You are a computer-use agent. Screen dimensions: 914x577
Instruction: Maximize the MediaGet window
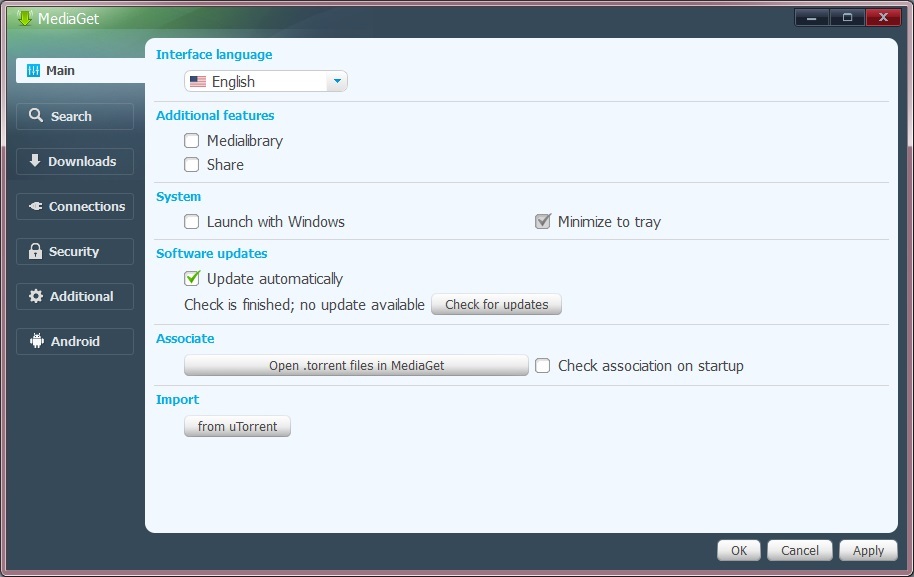coord(847,17)
